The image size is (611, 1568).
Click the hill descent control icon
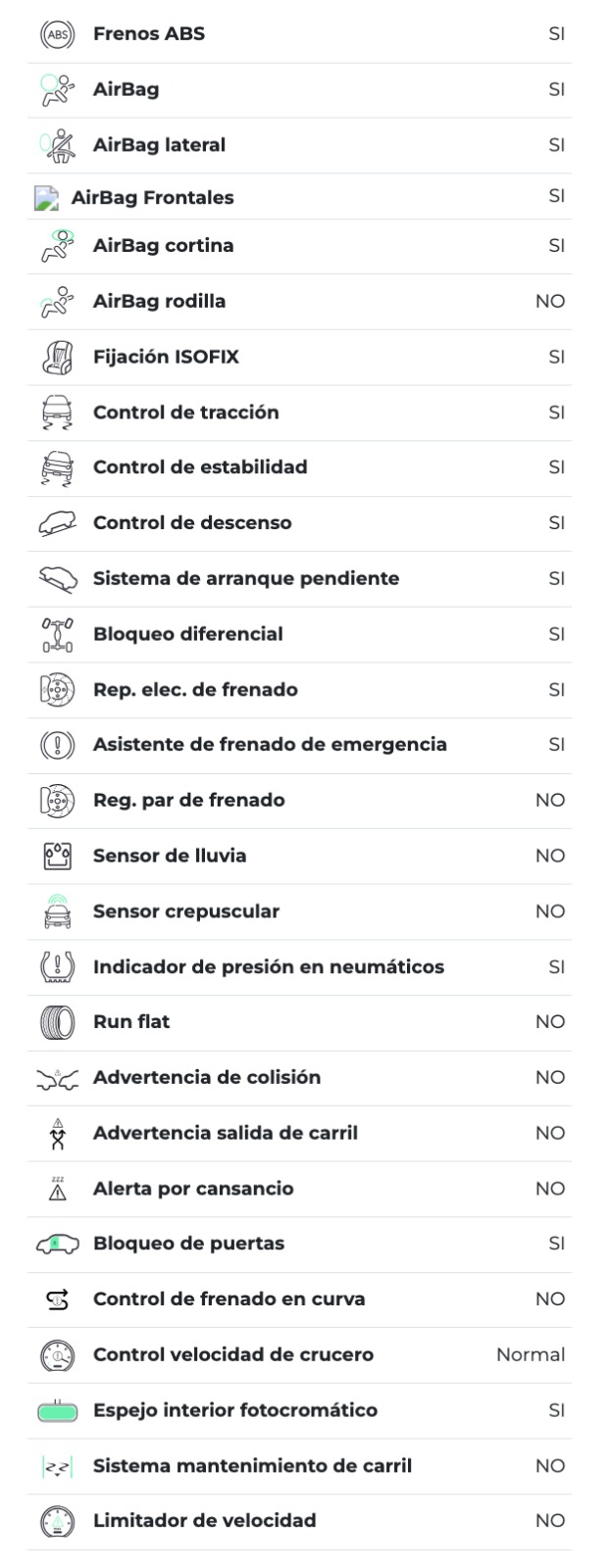point(57,523)
